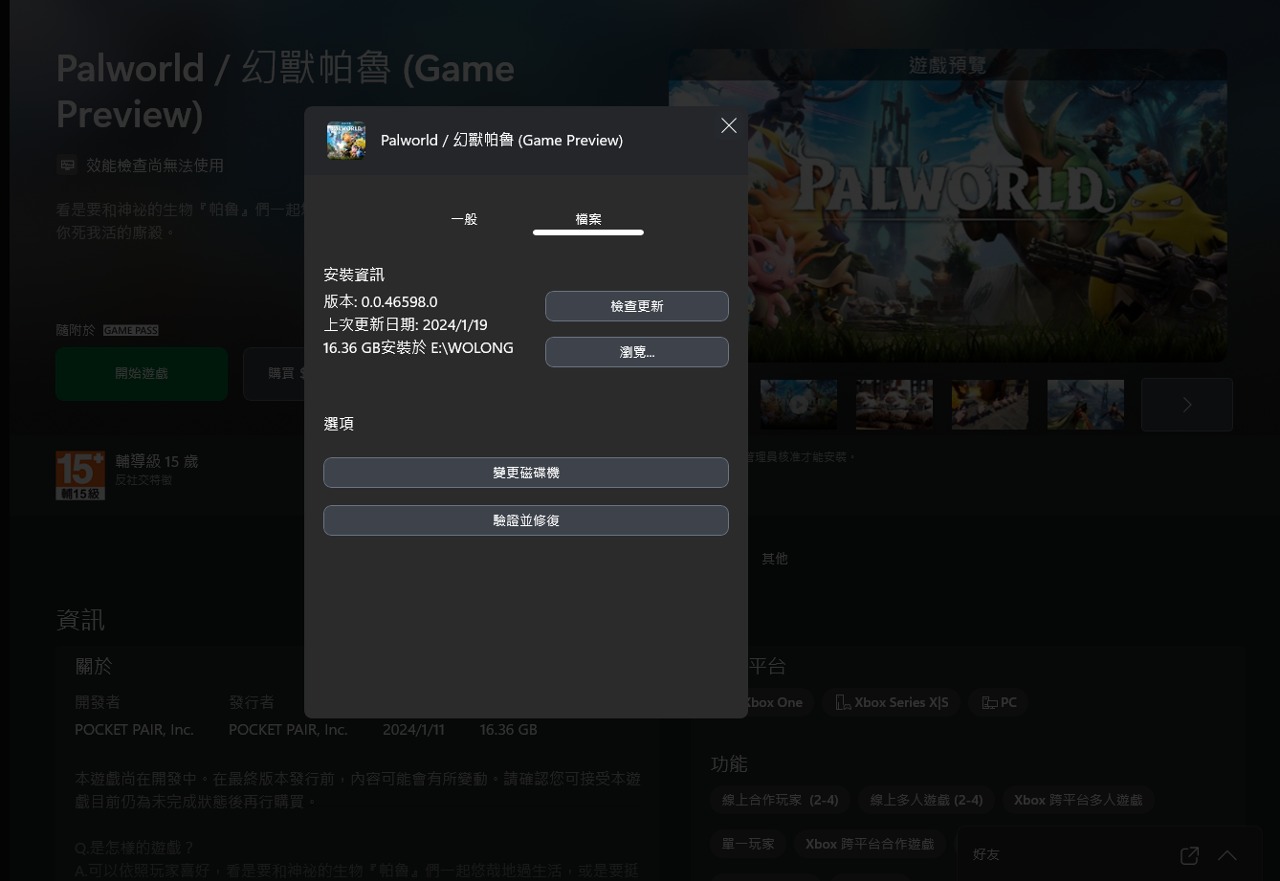Viewport: 1280px width, 881px height.
Task: Click the Palworld game icon in dialog header
Action: pyautogui.click(x=346, y=141)
